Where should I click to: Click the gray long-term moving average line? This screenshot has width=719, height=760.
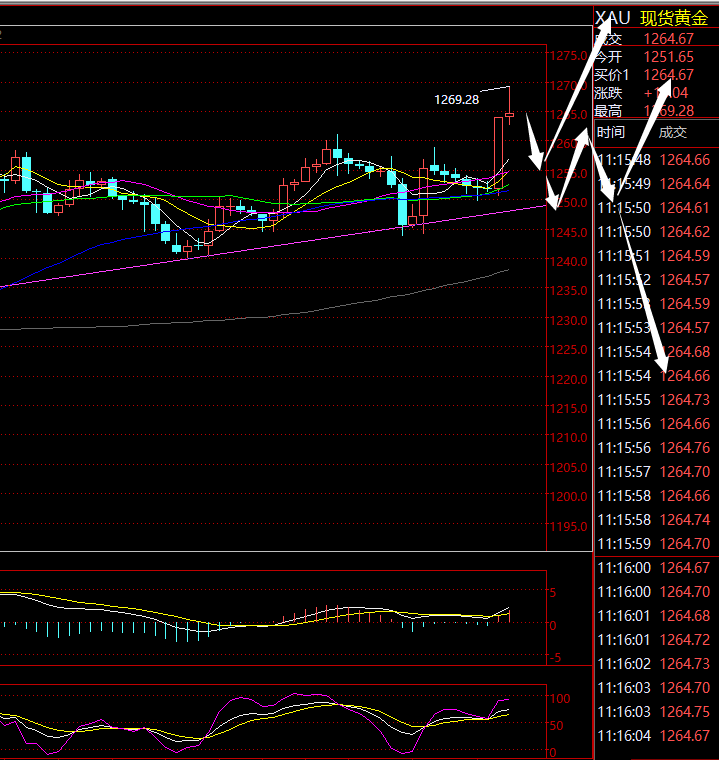[300, 316]
